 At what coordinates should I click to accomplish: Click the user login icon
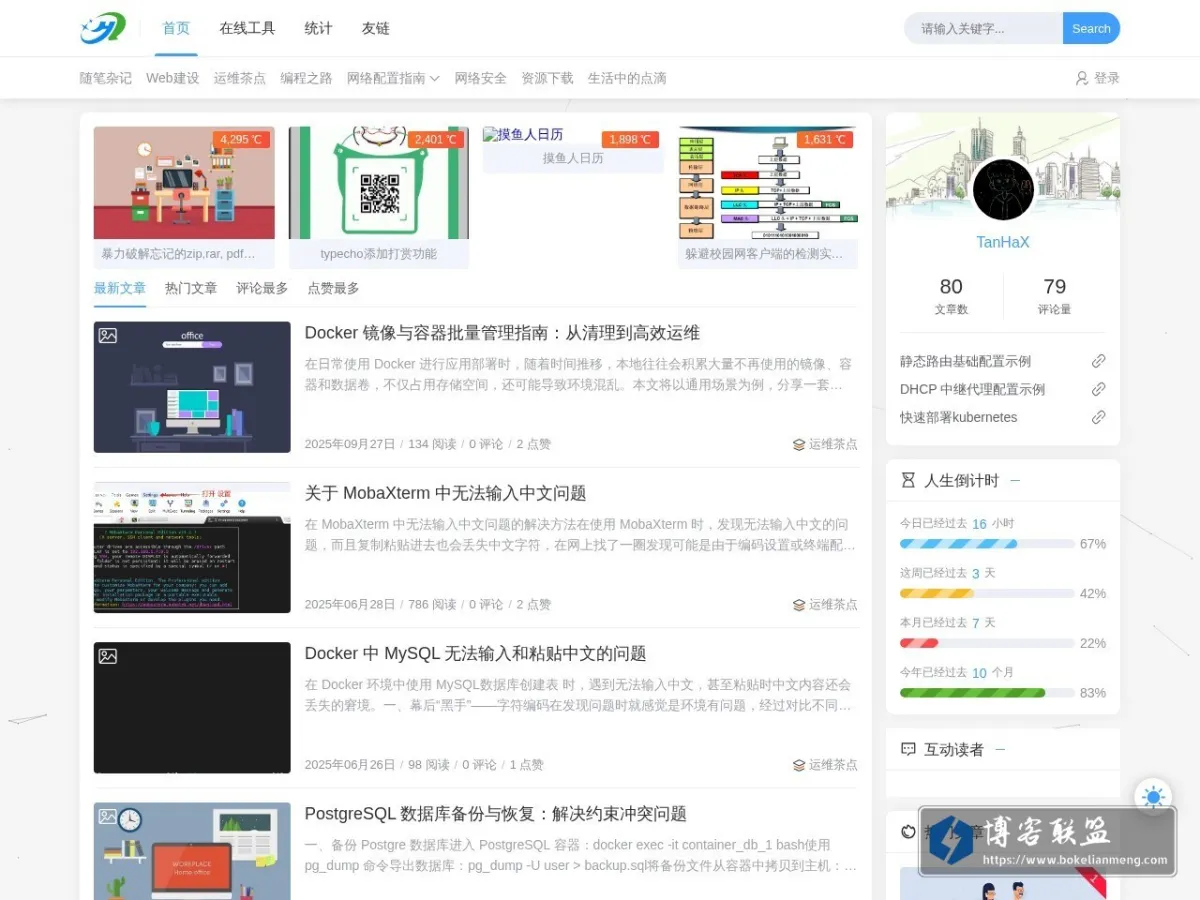tap(1081, 78)
